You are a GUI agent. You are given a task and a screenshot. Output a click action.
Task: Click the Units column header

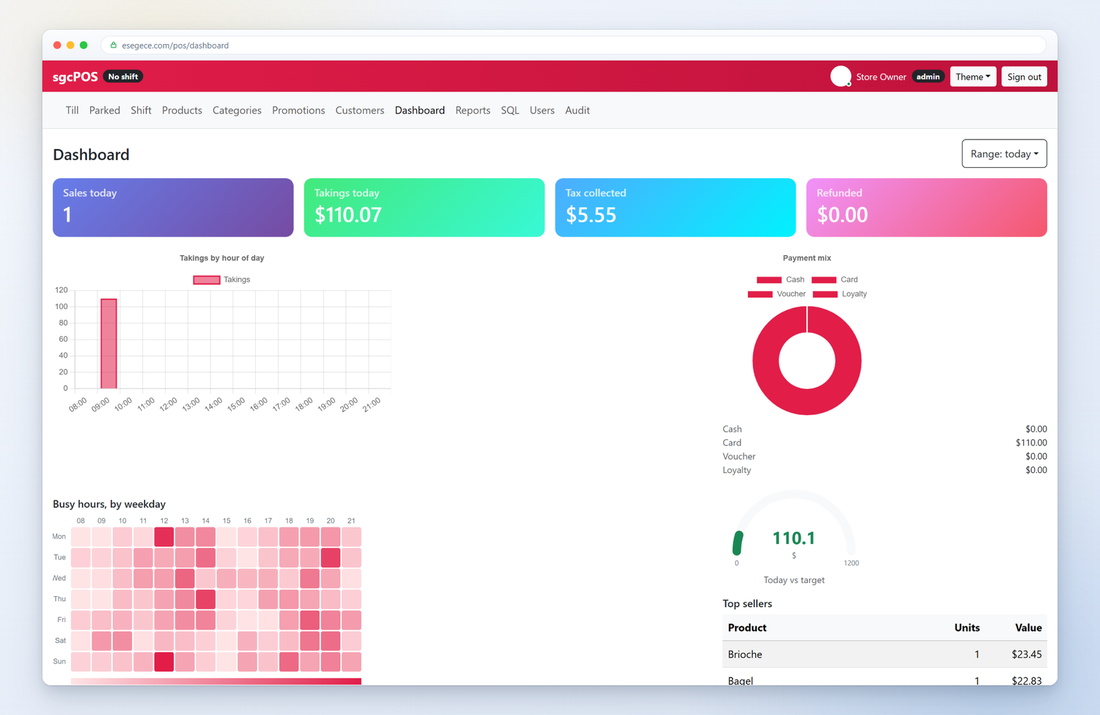(966, 627)
